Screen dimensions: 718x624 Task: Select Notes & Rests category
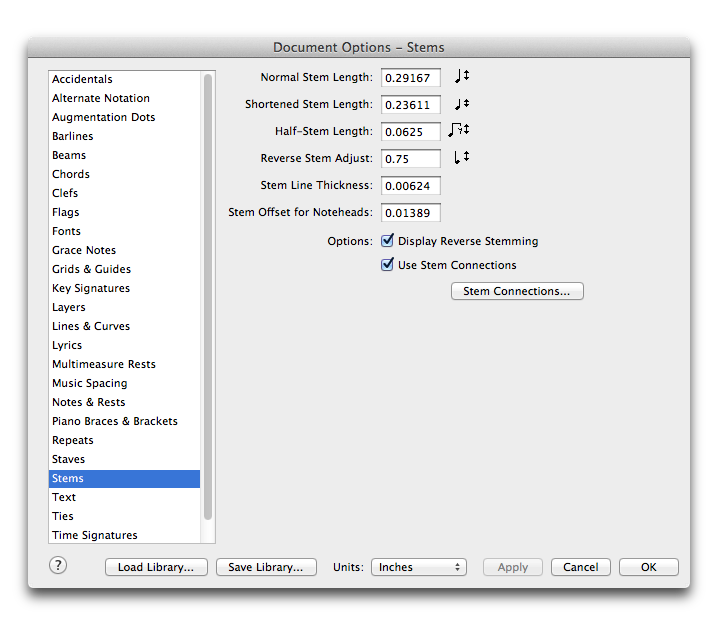tap(124, 402)
